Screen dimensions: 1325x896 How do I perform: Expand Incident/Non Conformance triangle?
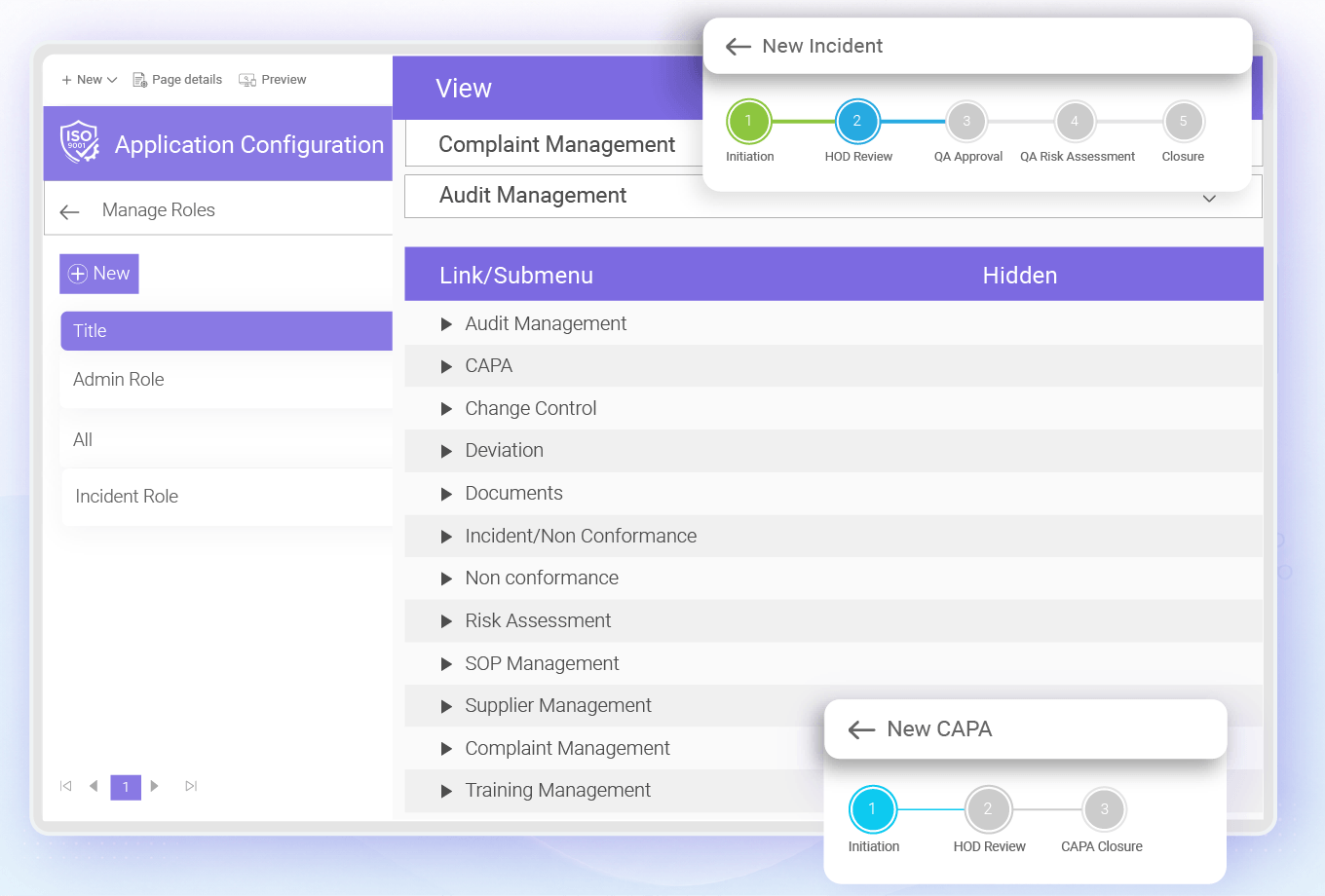446,537
